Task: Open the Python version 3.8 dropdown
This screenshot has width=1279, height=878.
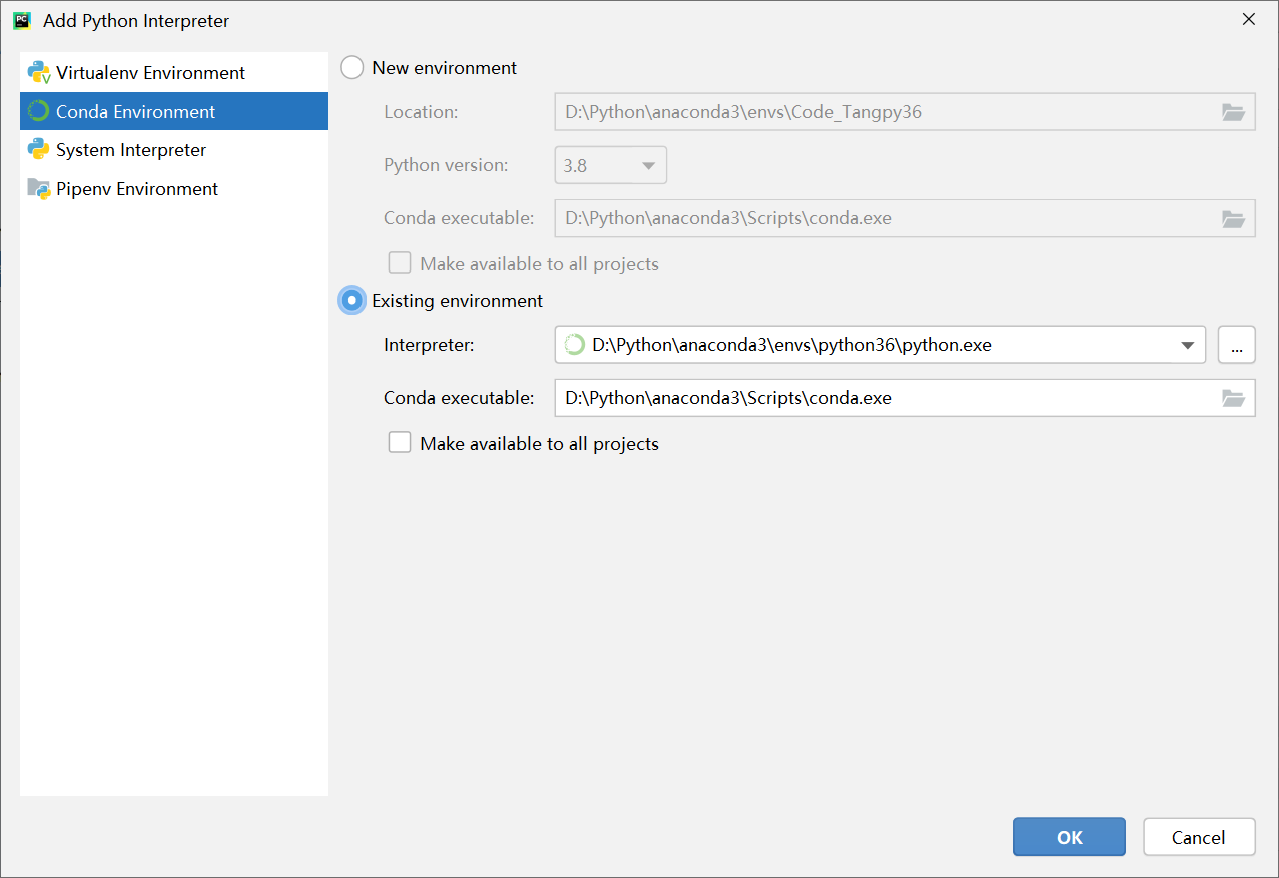Action: 610,165
